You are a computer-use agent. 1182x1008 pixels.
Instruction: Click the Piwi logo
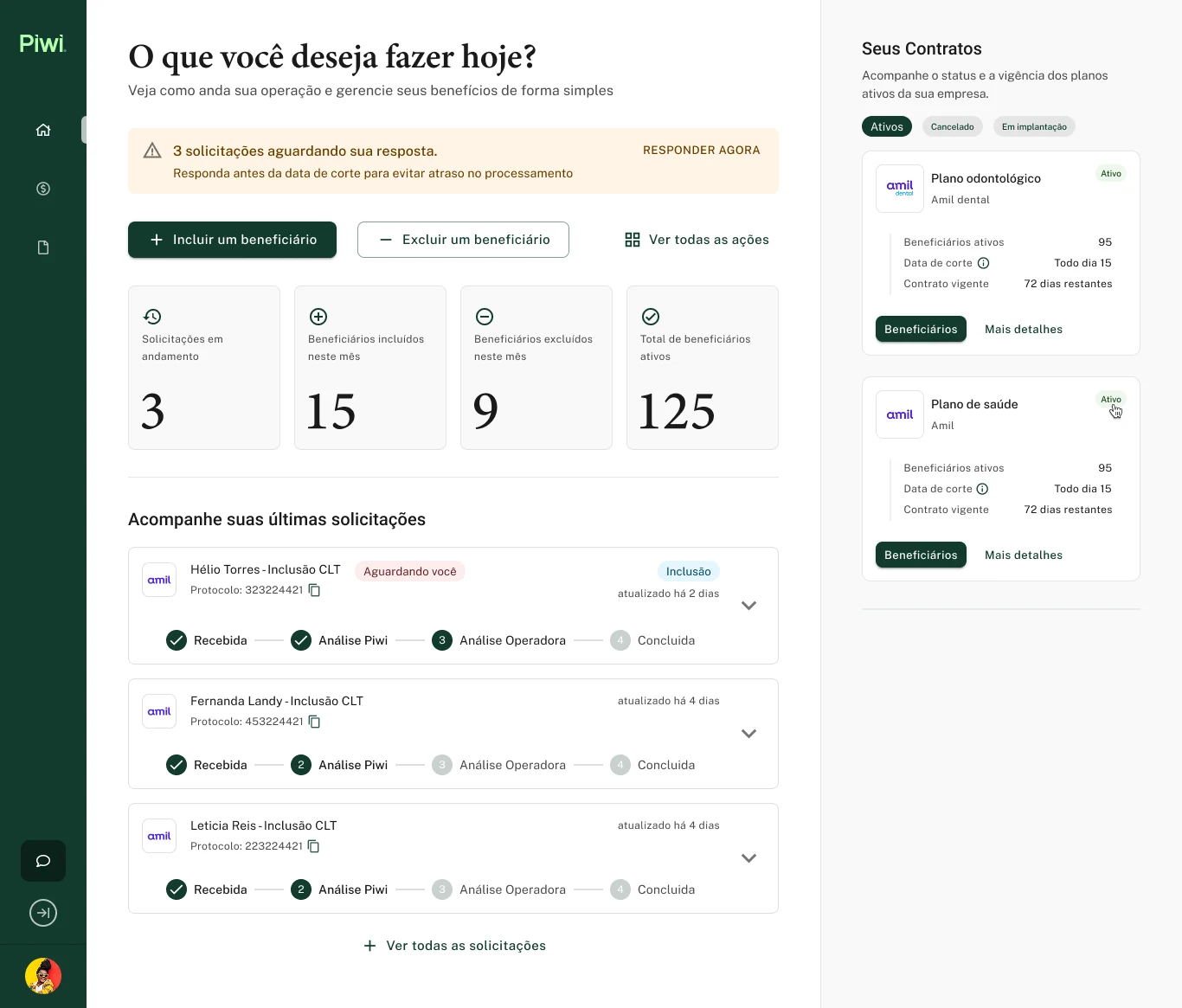42,43
